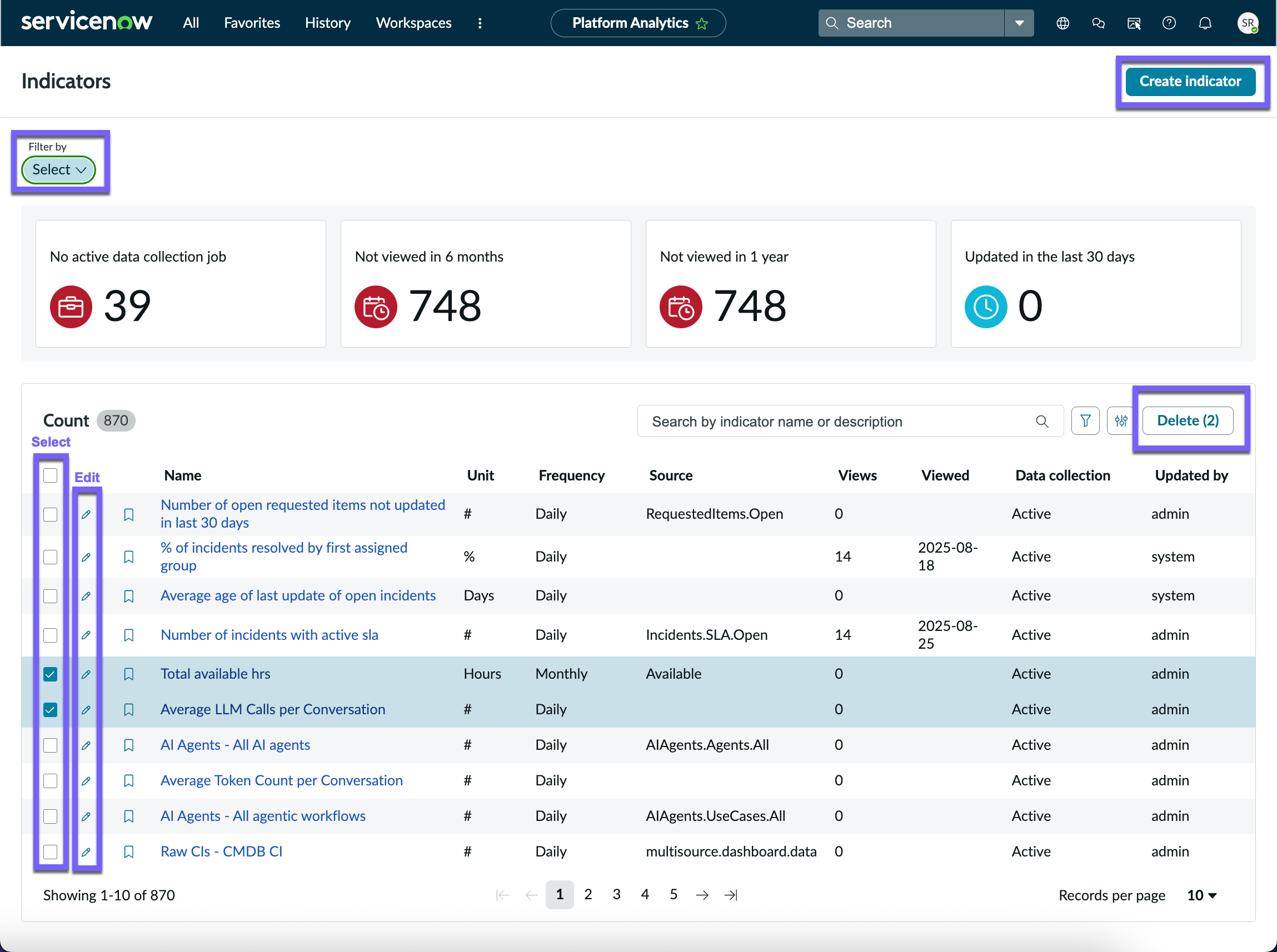1277x952 pixels.
Task: Check the Average age of last update row
Action: 50,596
